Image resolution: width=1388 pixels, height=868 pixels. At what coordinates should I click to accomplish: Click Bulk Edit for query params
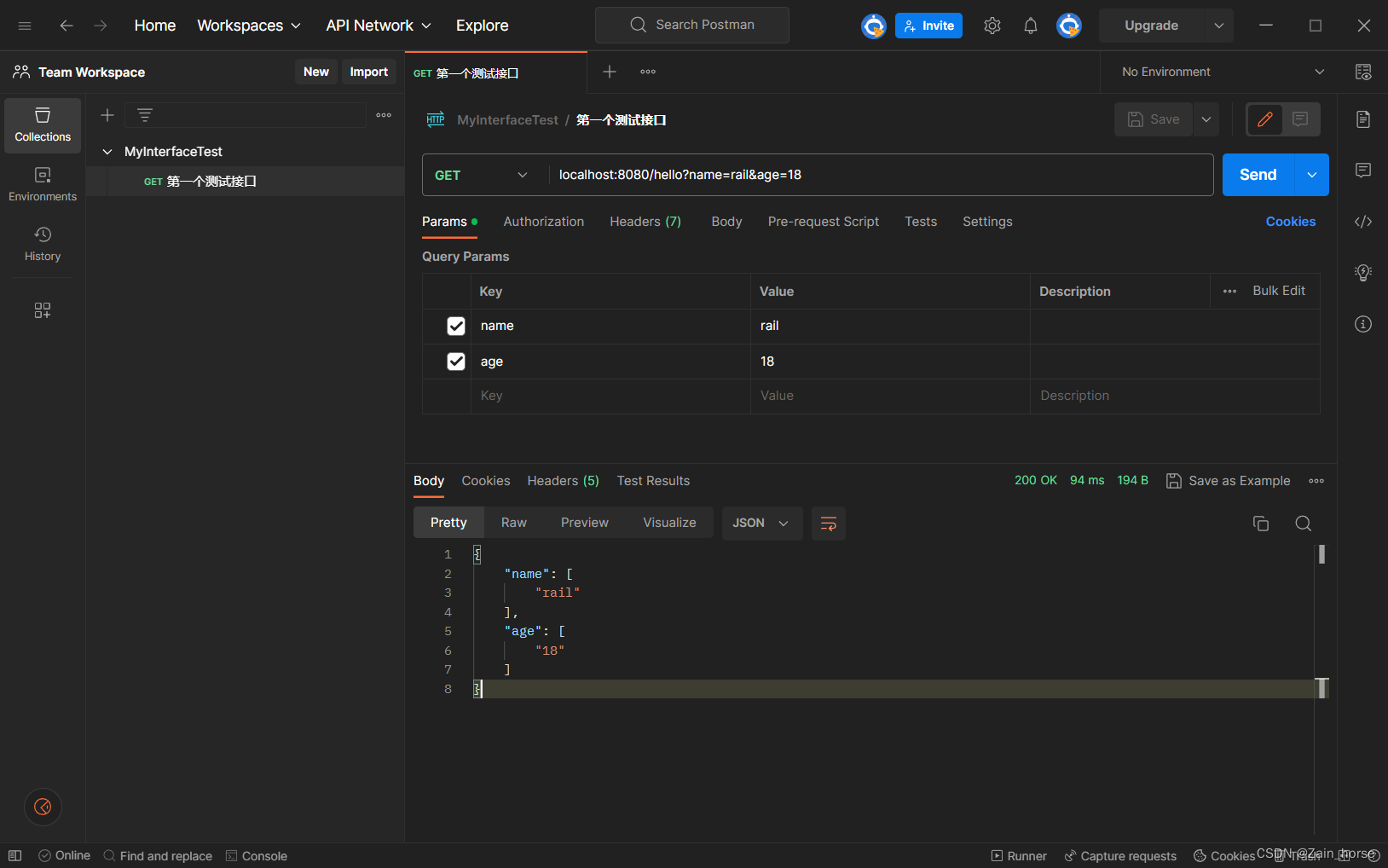point(1279,291)
